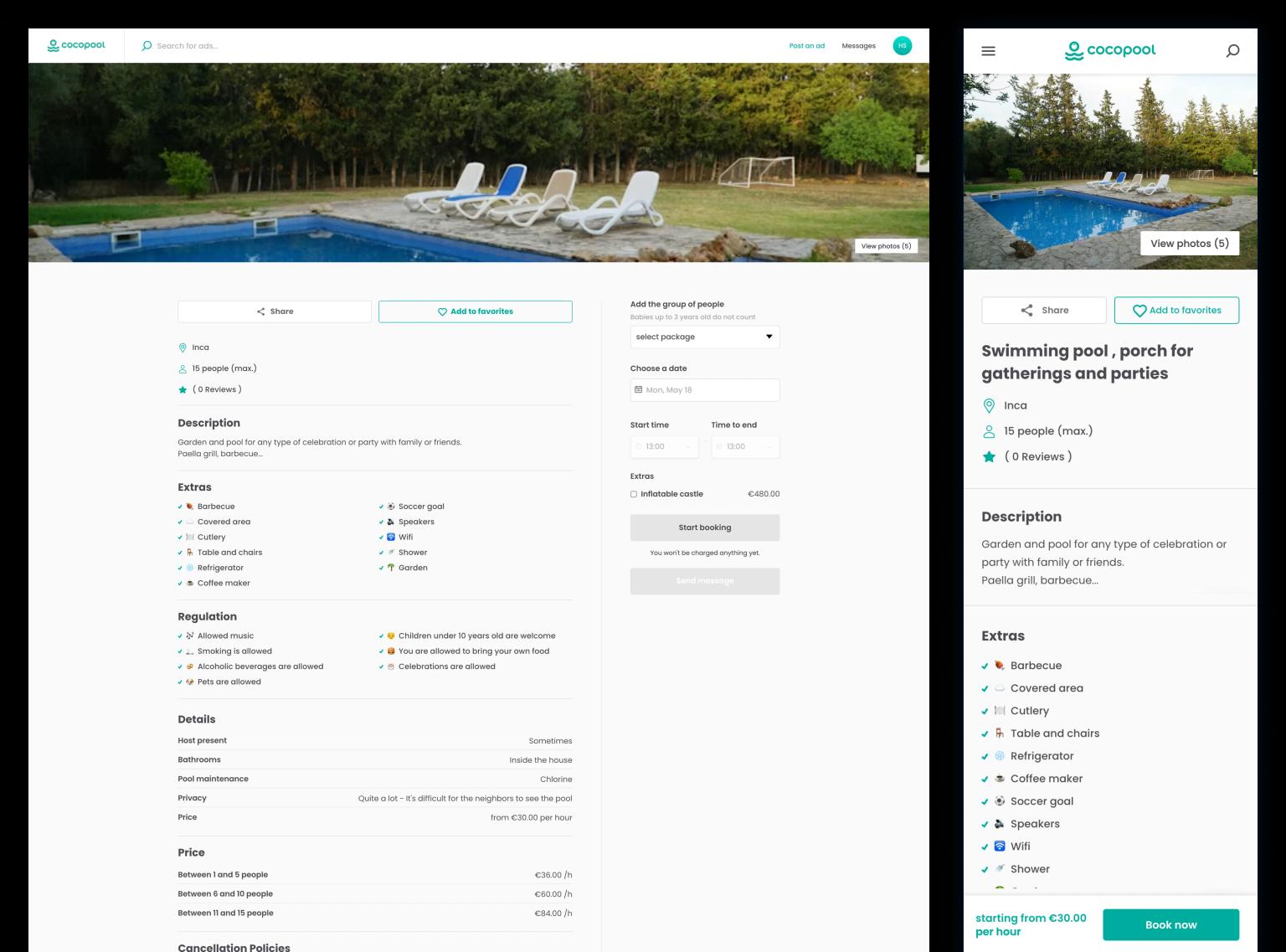Viewport: 1286px width, 952px height.
Task: Tap the location pin icon in the mobile view
Action: pyautogui.click(x=989, y=406)
